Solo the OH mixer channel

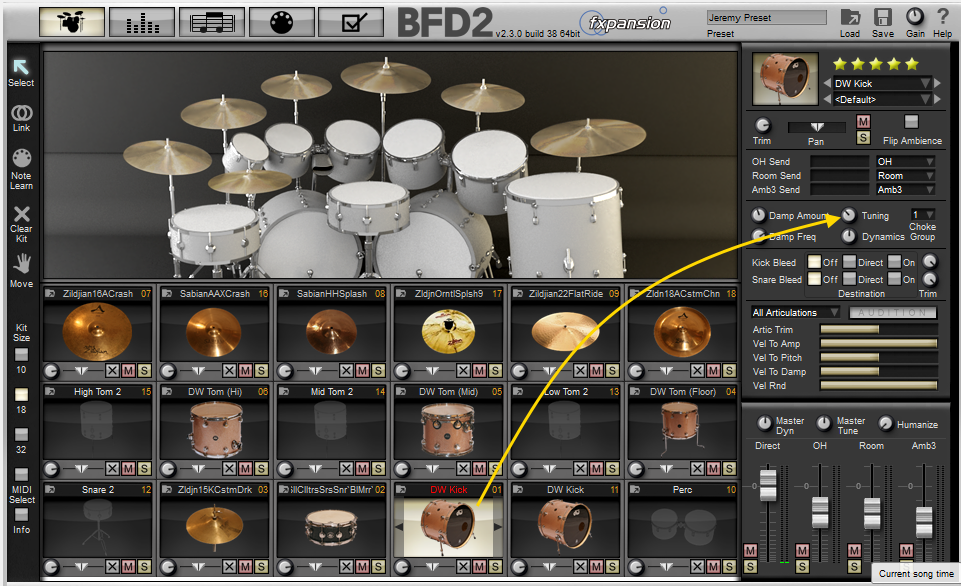coord(802,566)
